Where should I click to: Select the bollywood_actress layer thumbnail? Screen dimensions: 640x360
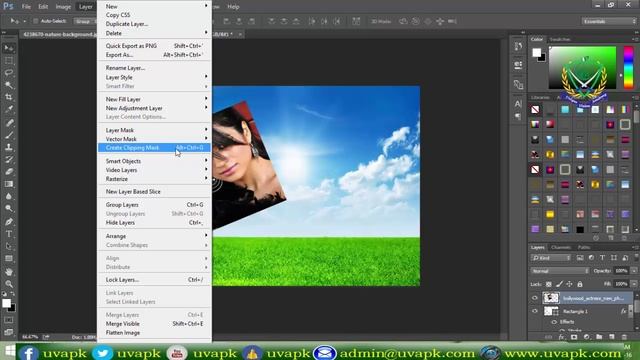(551, 298)
